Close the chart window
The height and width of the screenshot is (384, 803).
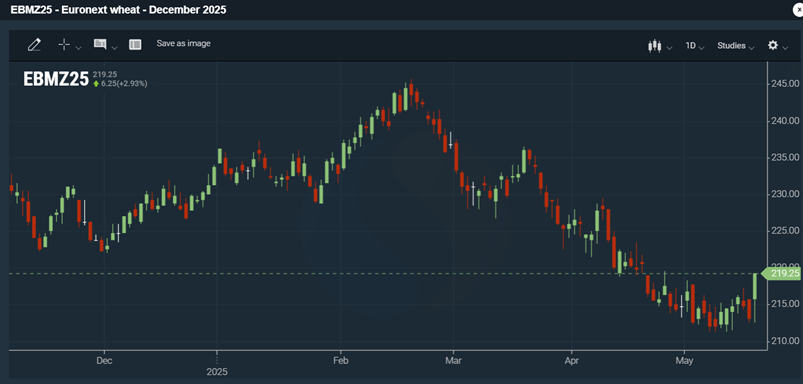coord(798,10)
